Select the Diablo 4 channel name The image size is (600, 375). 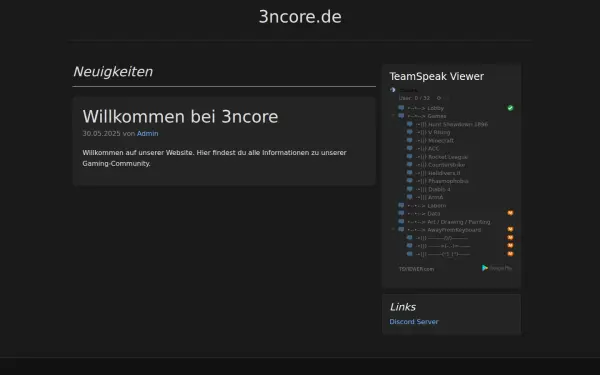[439, 189]
